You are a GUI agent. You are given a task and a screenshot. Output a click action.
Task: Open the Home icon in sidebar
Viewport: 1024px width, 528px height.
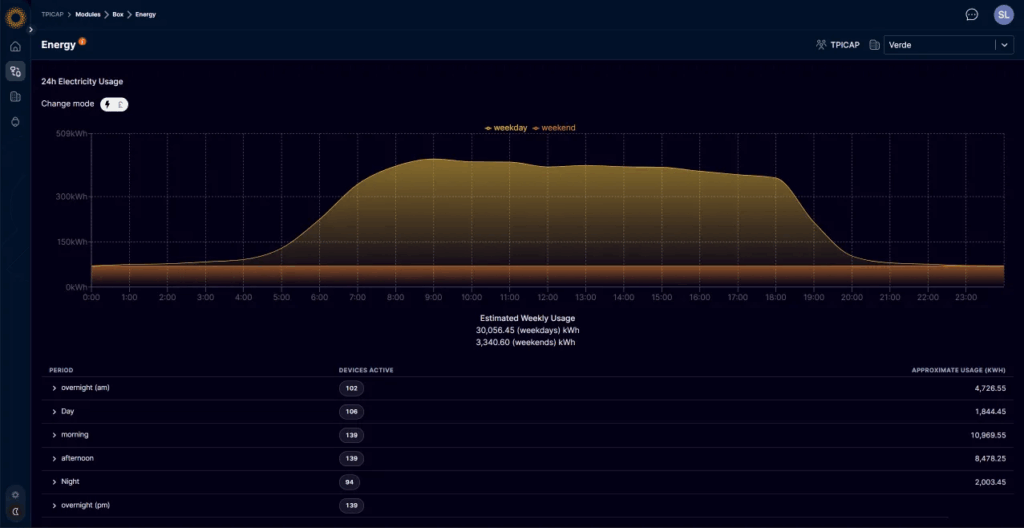click(15, 47)
